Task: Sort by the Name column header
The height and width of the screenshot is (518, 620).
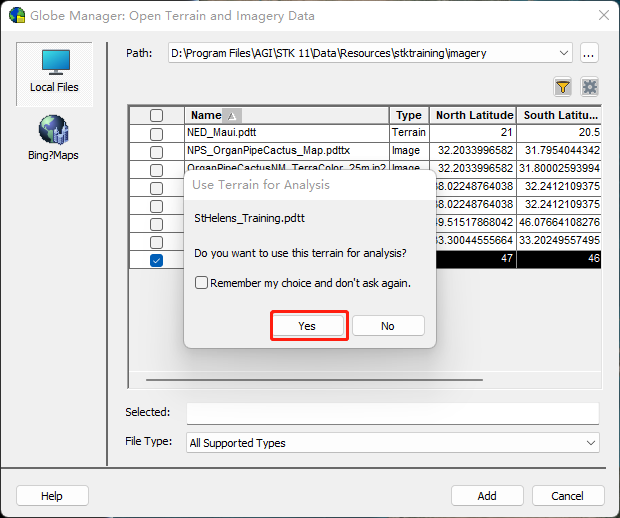Action: pyautogui.click(x=287, y=115)
